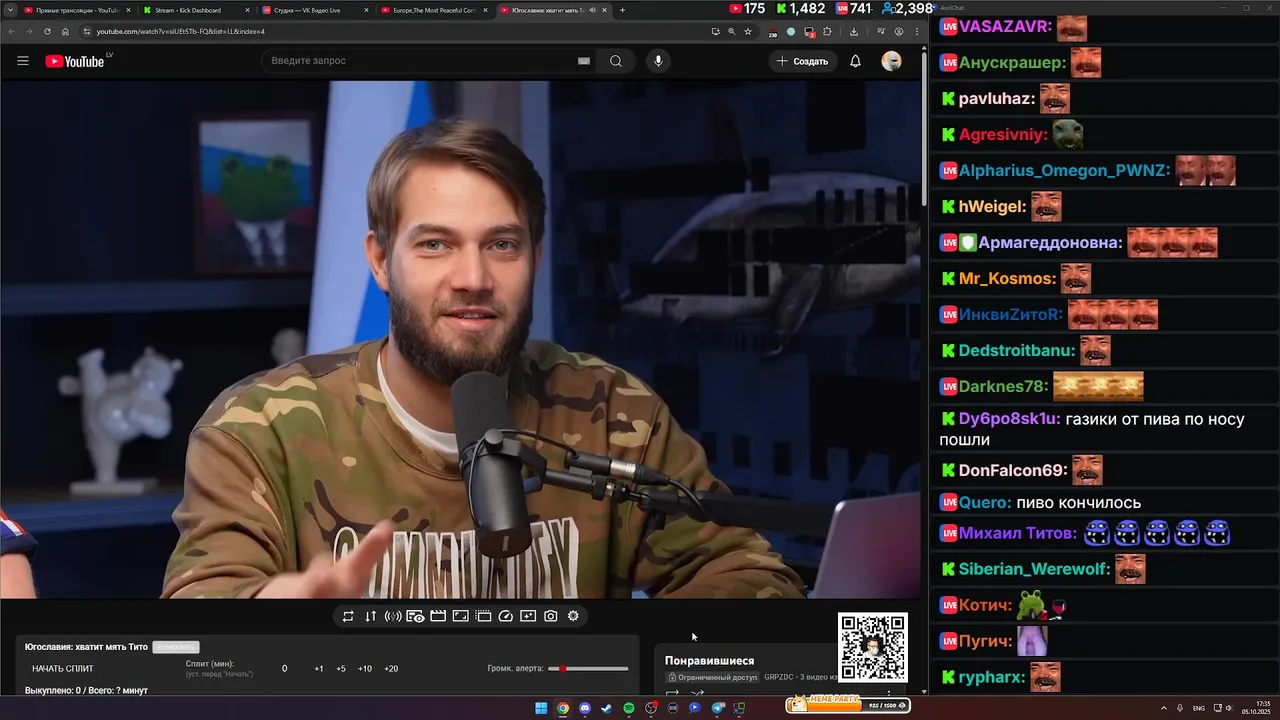Open the tab search dropdown arrow
This screenshot has width=1280, height=720.
[x=10, y=10]
